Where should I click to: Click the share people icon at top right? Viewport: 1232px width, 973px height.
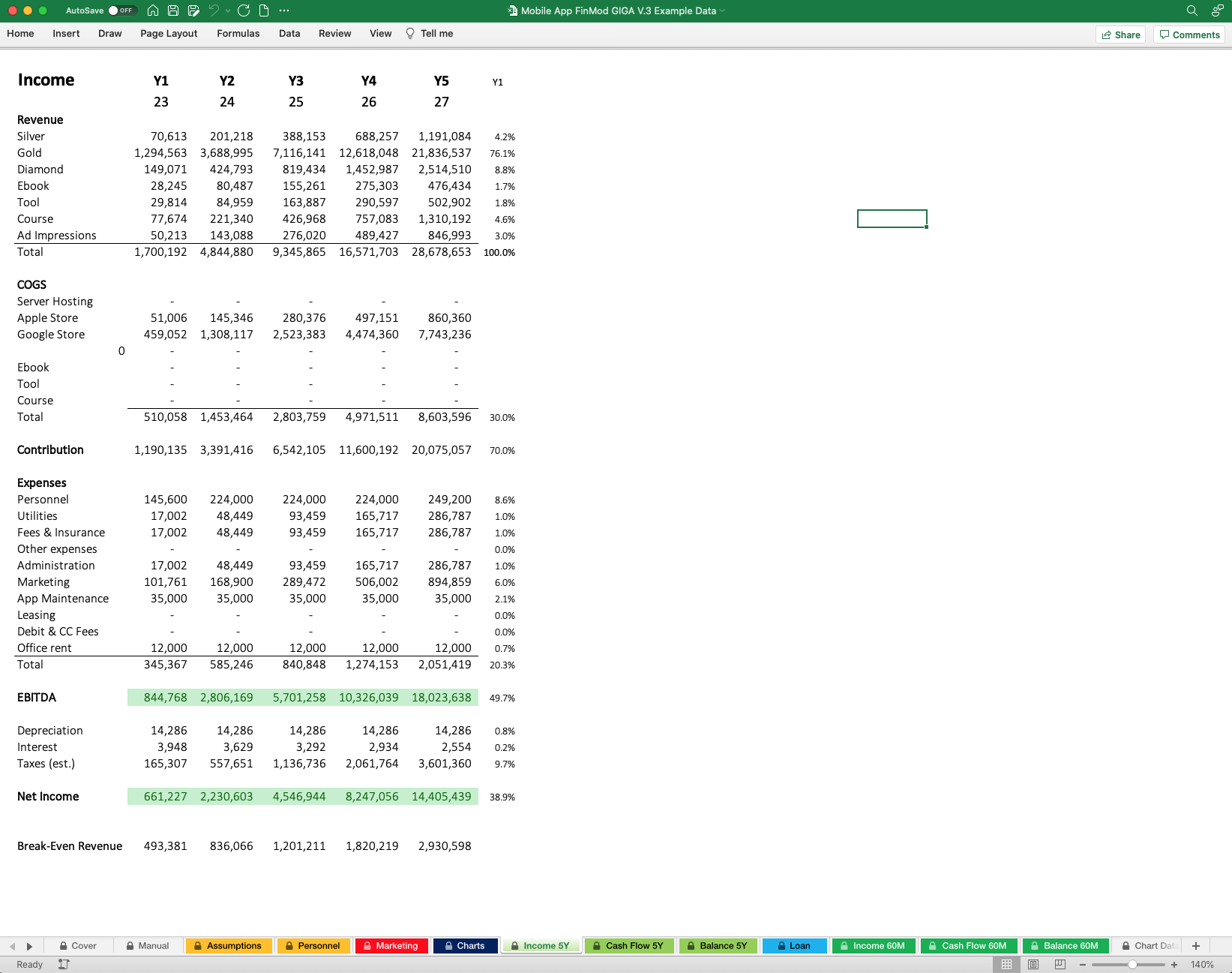[x=1217, y=11]
